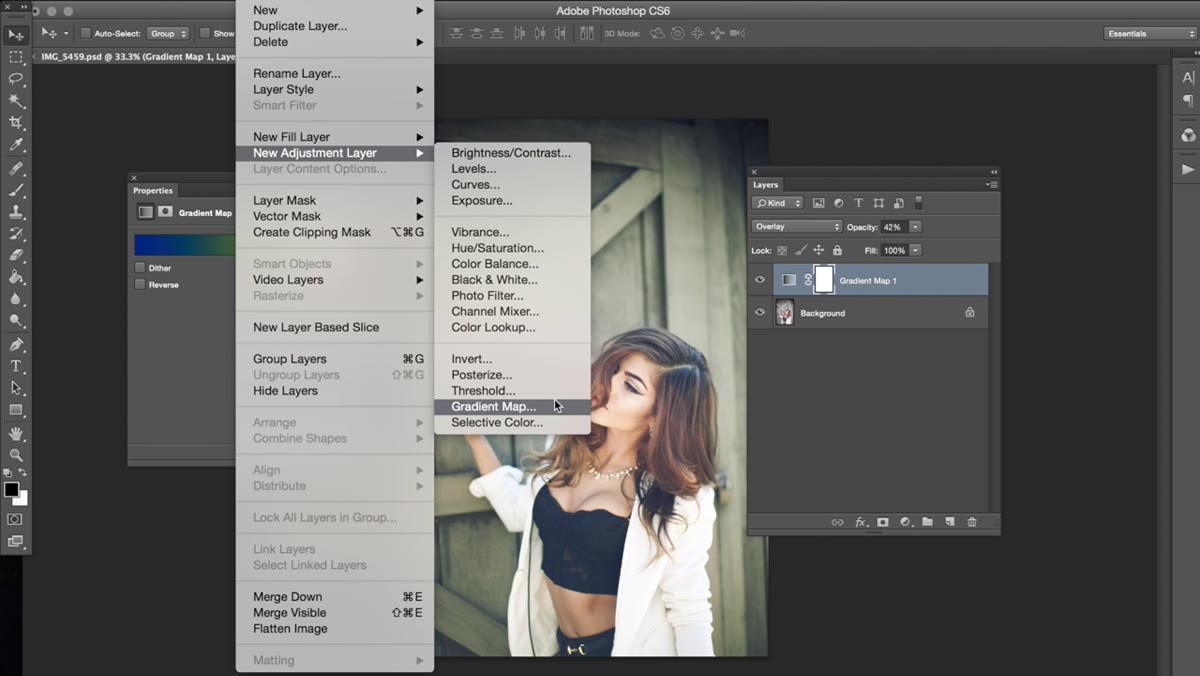Select the Zoom tool
Viewport: 1200px width, 676px height.
(16, 455)
